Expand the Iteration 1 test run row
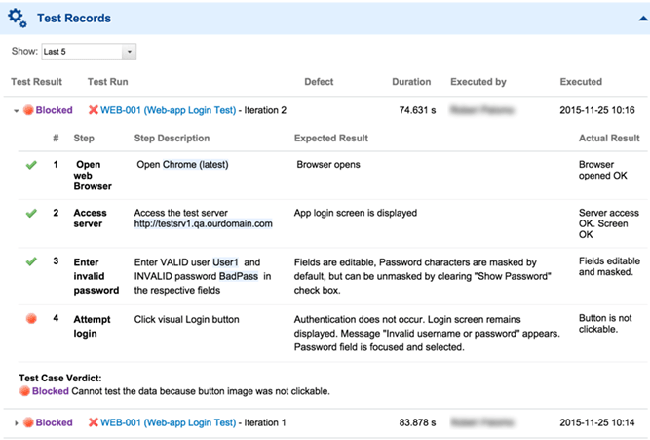 click(16, 423)
